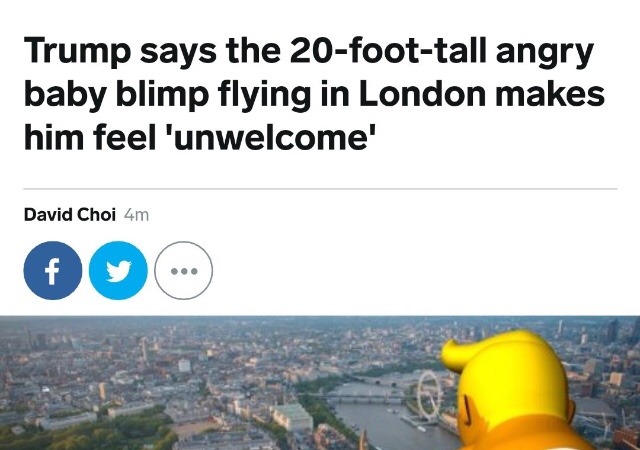Screen dimensions: 640x450
Task: Tweet the article via Twitter icon
Action: coord(118,270)
